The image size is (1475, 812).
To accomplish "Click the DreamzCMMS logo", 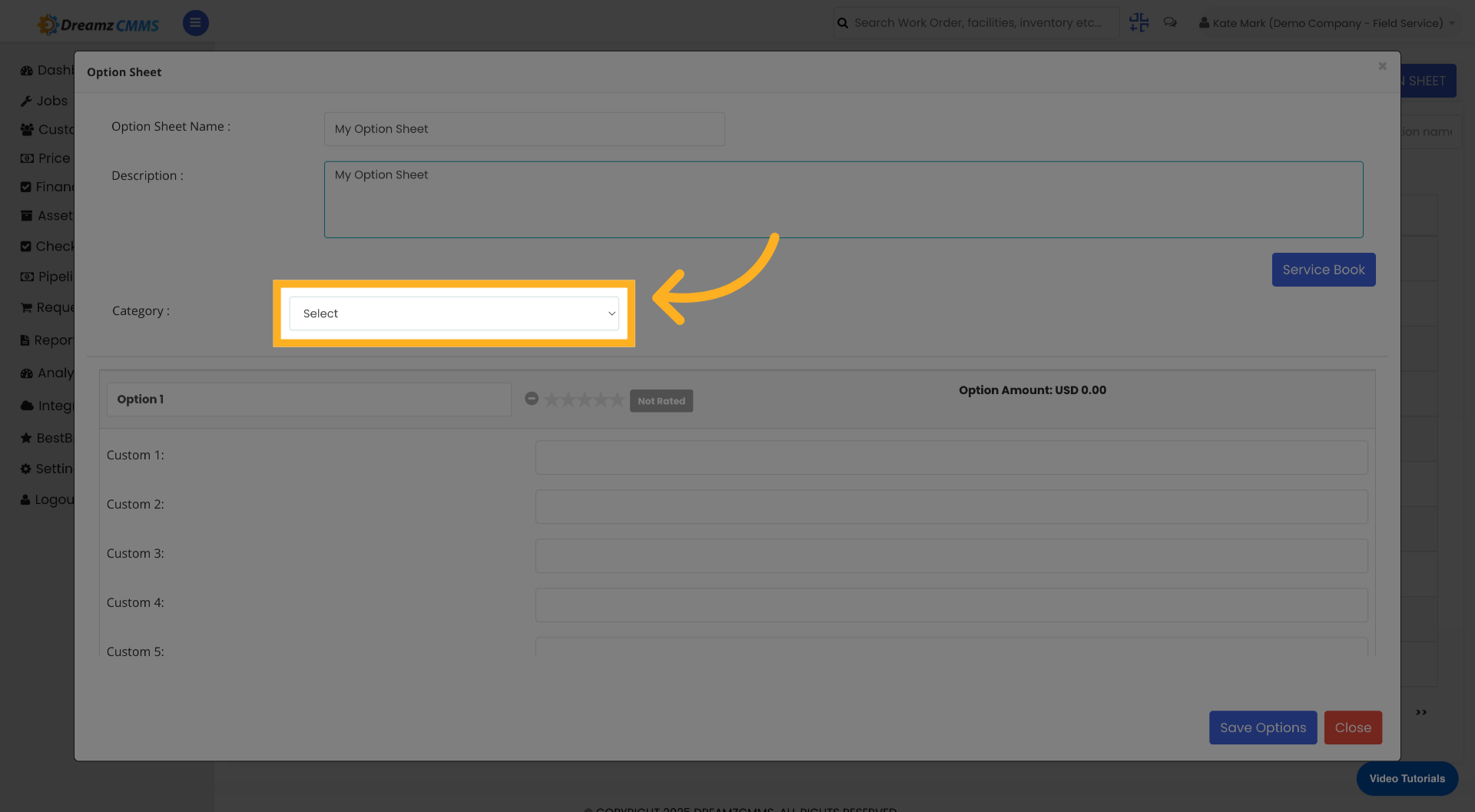I will tap(98, 25).
